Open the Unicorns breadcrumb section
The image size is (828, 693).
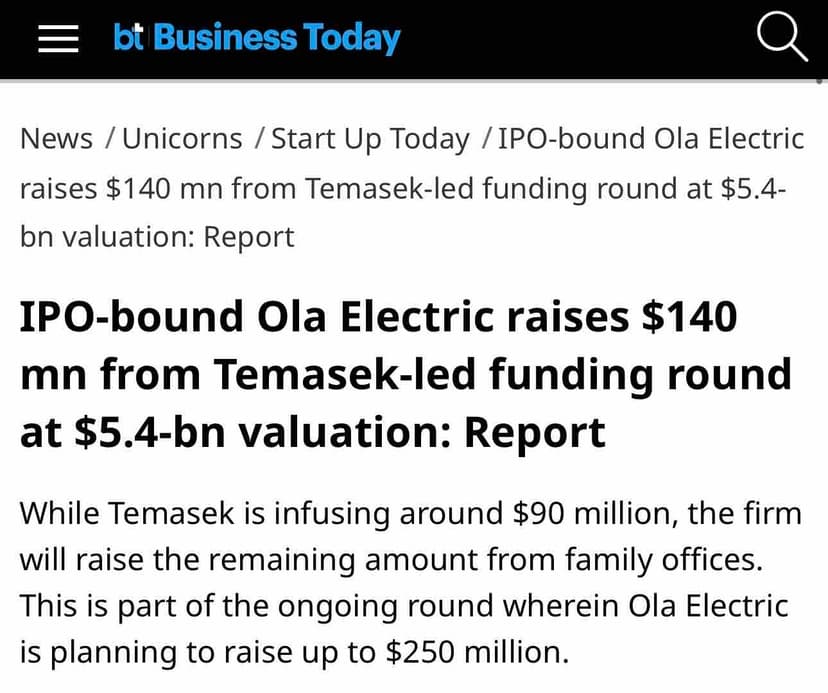click(x=182, y=139)
